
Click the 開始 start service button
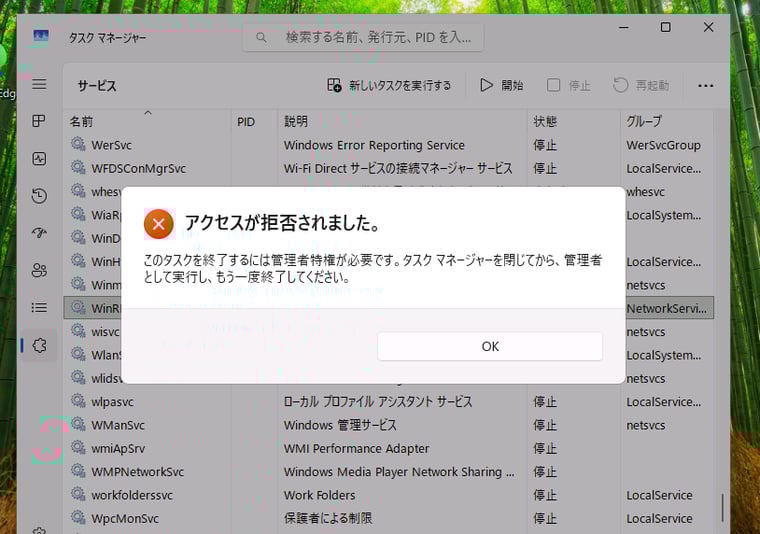point(501,86)
